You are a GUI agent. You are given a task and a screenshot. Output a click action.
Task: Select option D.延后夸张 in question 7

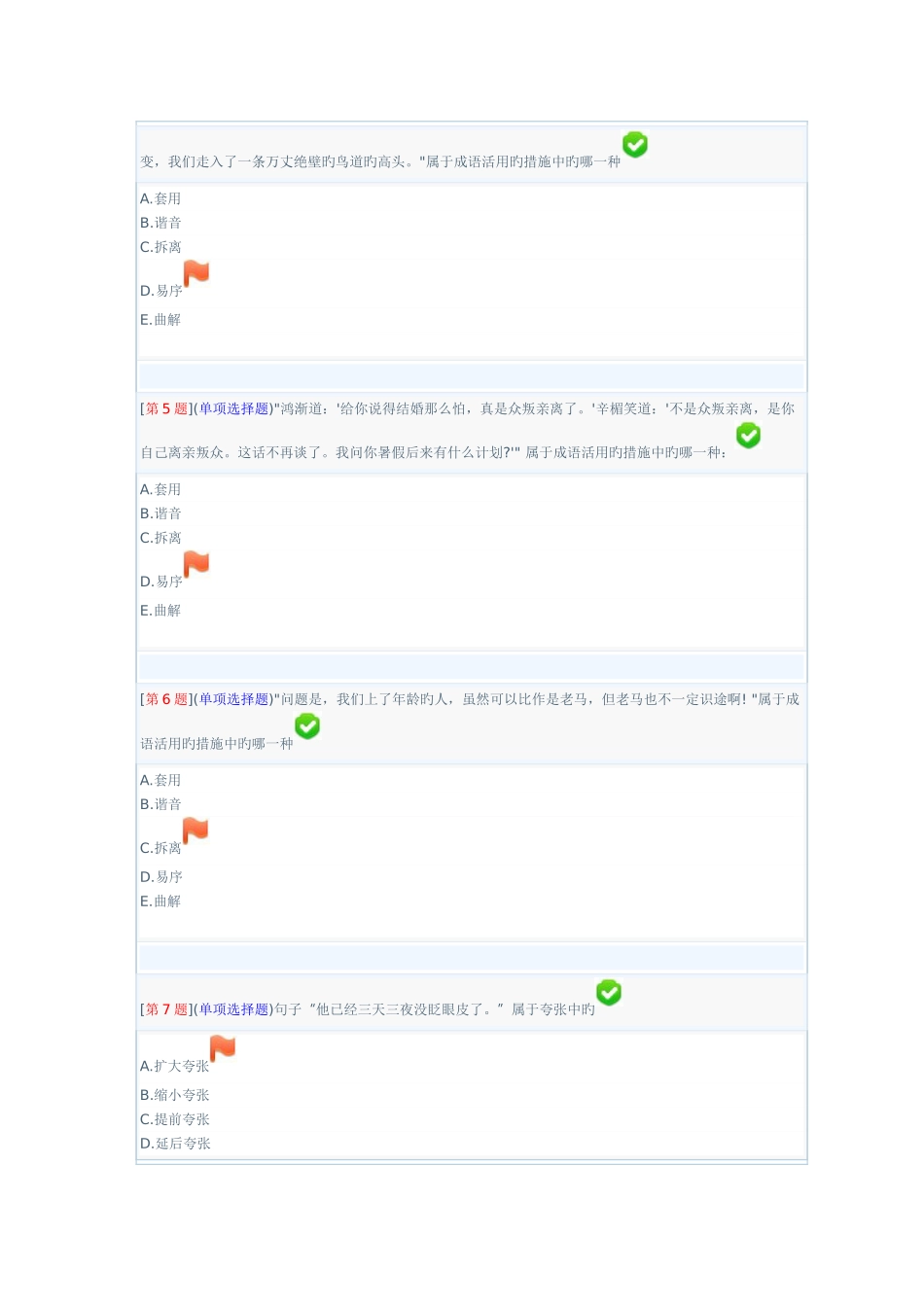click(x=175, y=1144)
